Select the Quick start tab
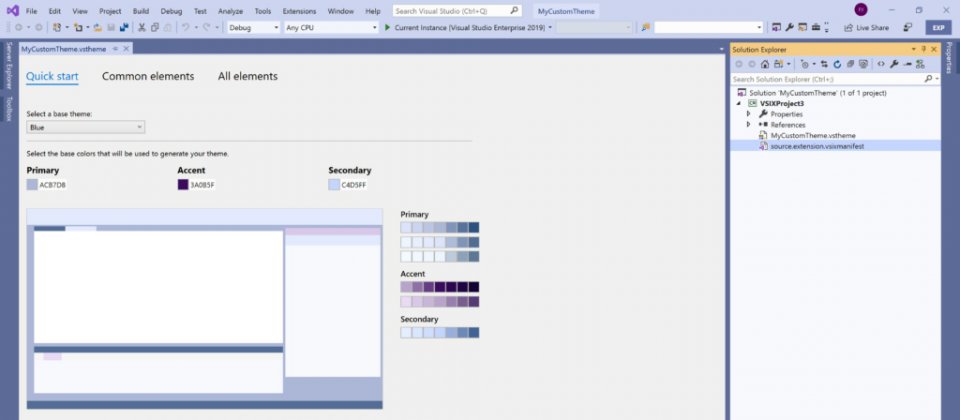This screenshot has width=960, height=420. (x=52, y=77)
